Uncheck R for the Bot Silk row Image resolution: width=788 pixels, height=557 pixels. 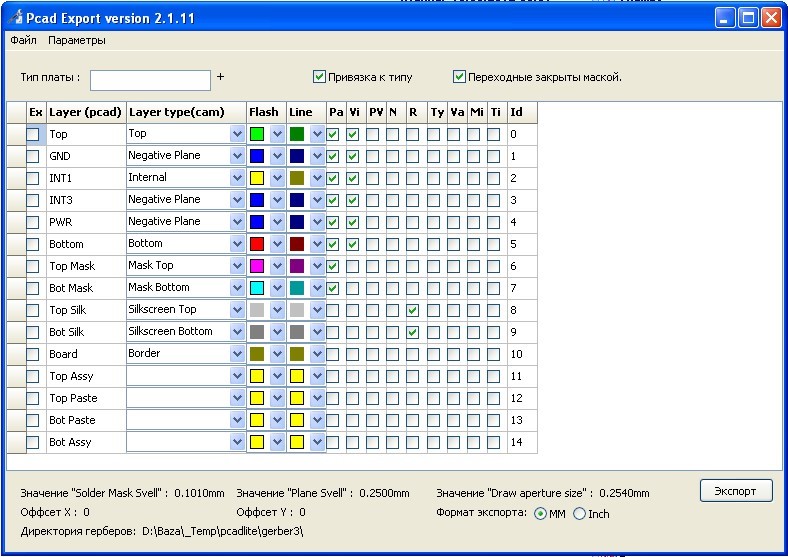point(413,332)
